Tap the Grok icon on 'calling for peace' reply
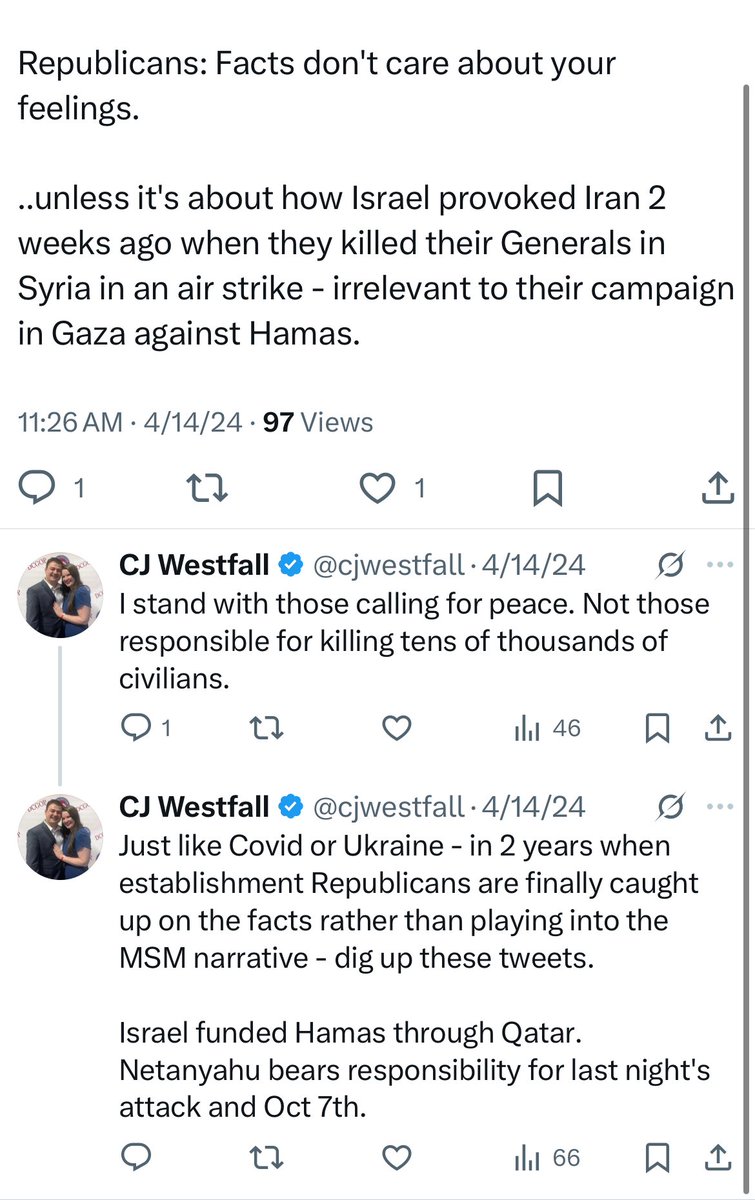The image size is (755, 1200). (671, 566)
